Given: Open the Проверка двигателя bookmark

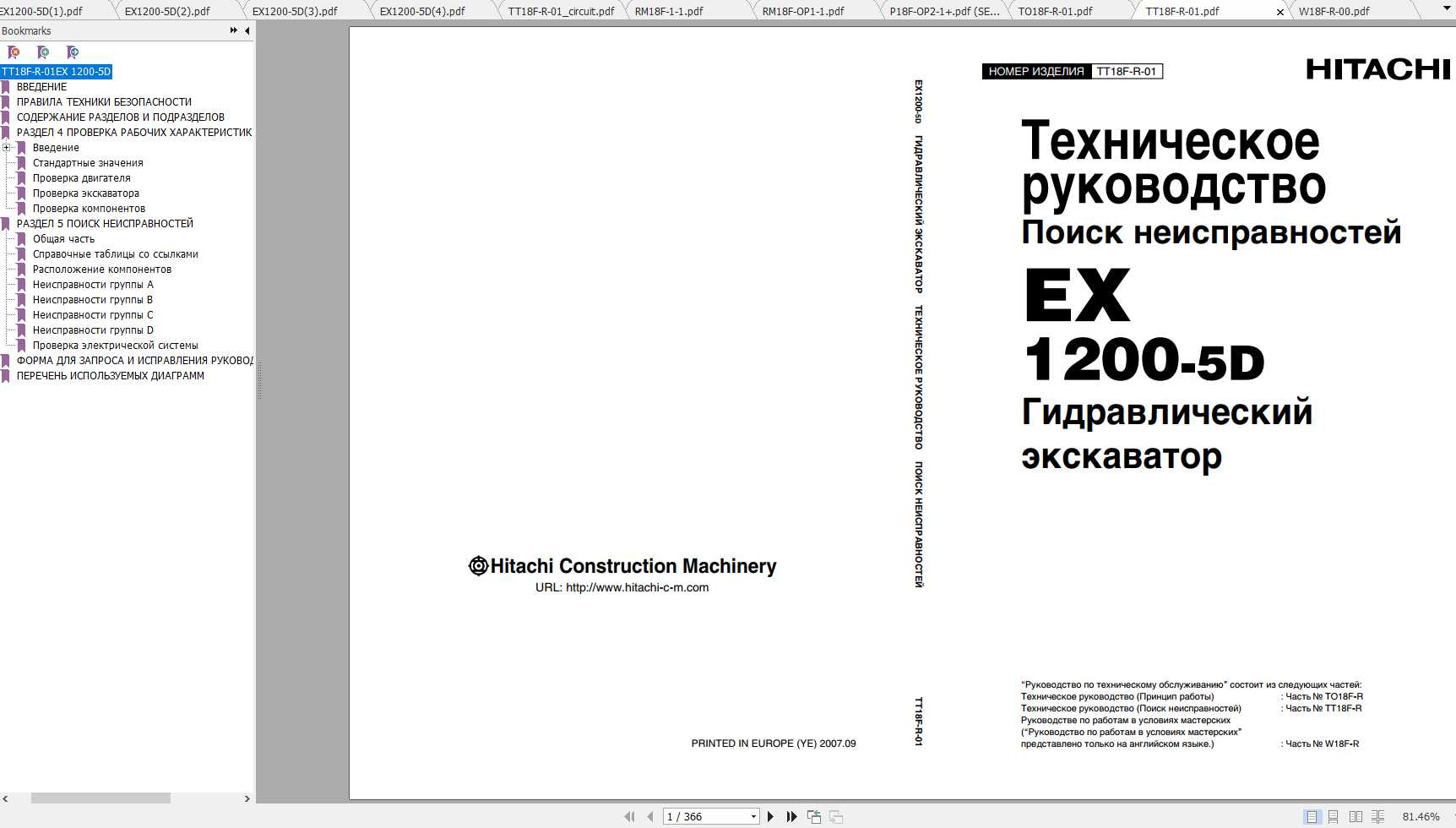Looking at the screenshot, I should click(x=81, y=177).
